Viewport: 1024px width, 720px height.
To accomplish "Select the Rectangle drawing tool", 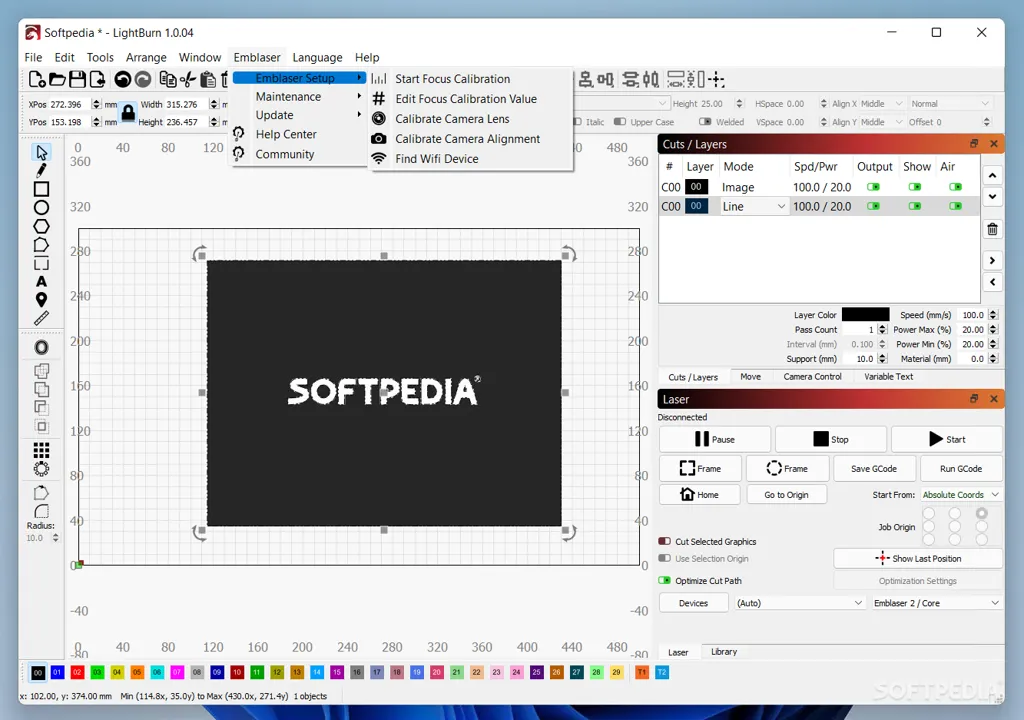I will coord(41,189).
